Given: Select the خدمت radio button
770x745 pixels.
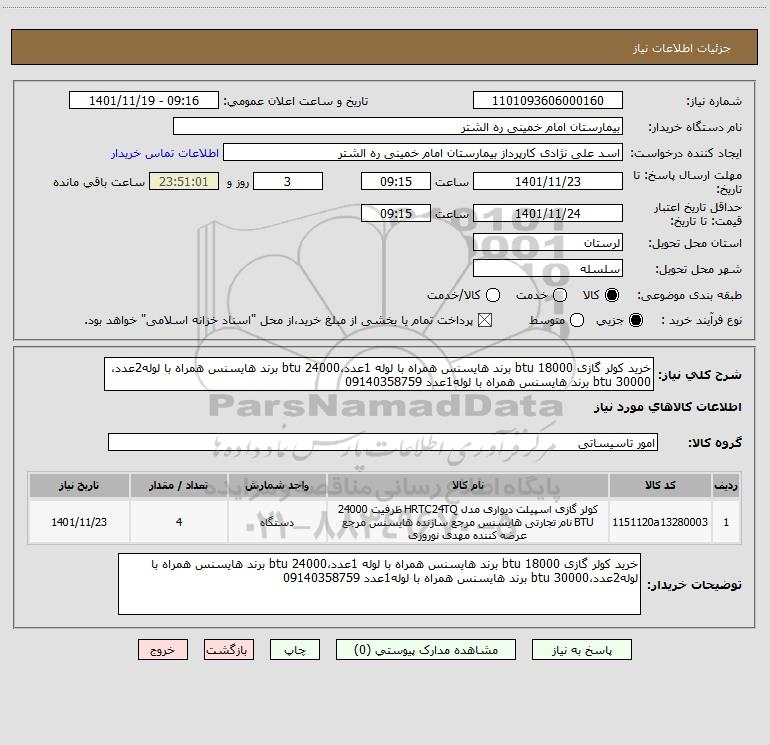Looking at the screenshot, I should click(560, 295).
